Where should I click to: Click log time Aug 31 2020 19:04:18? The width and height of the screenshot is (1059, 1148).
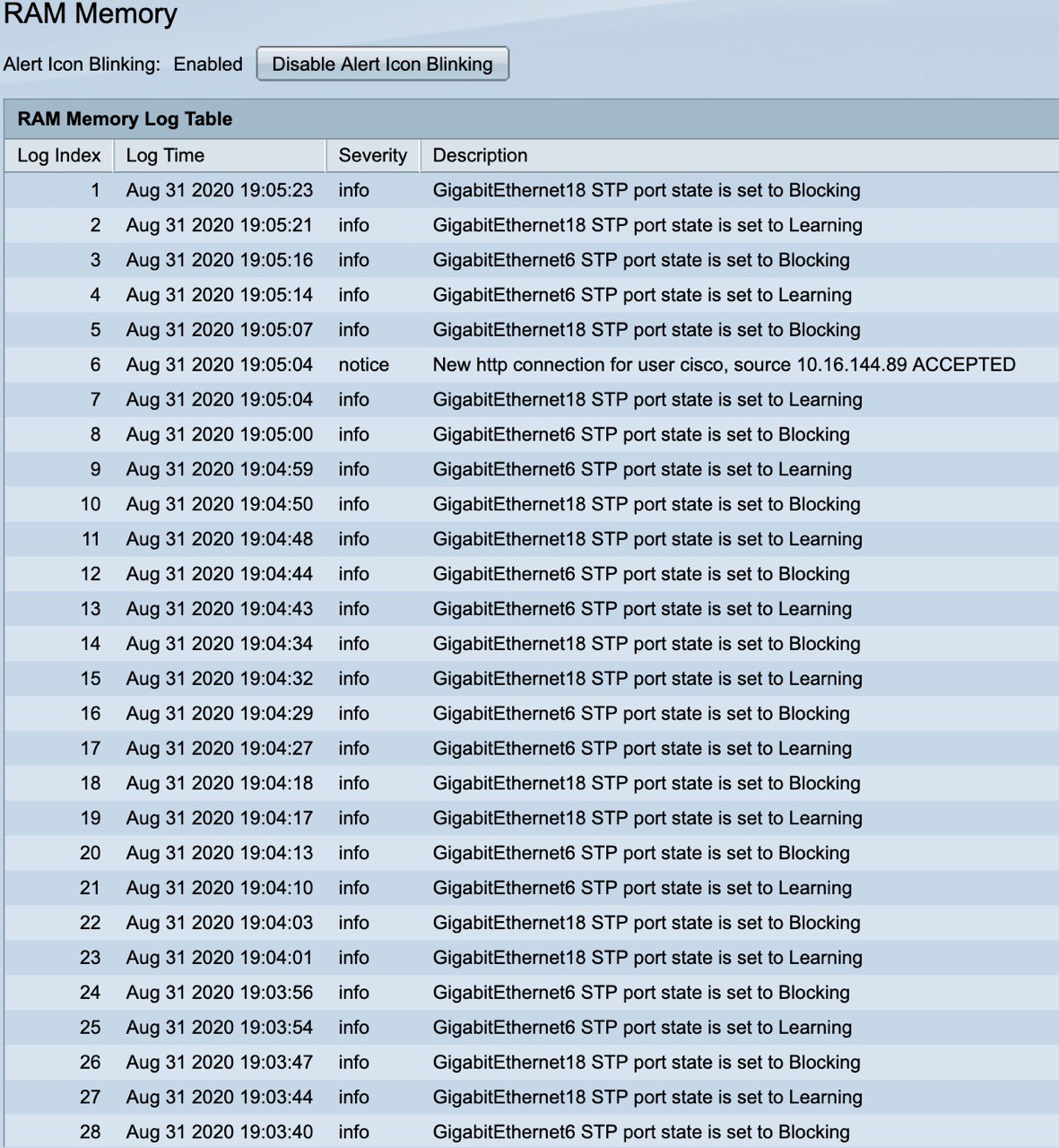click(220, 784)
